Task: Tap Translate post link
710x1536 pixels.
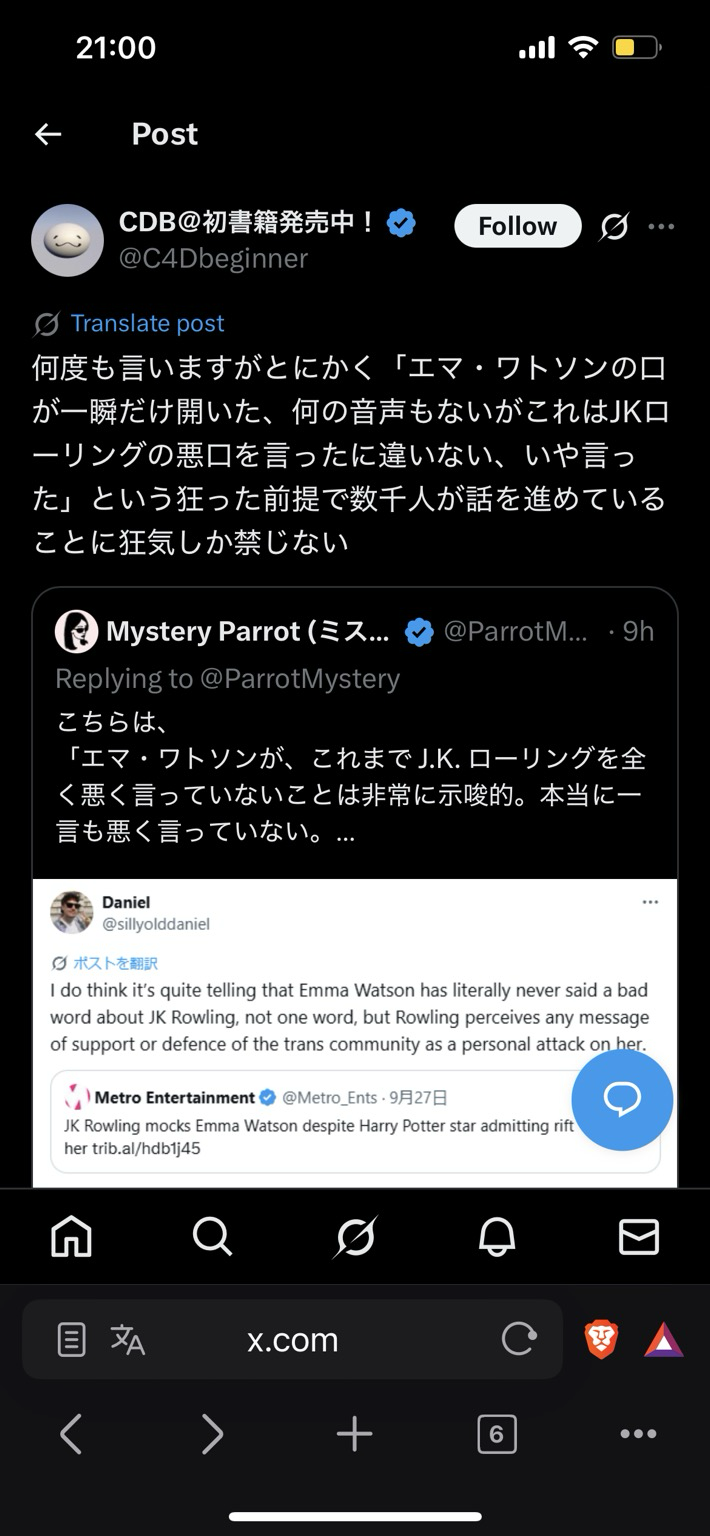Action: 147,323
